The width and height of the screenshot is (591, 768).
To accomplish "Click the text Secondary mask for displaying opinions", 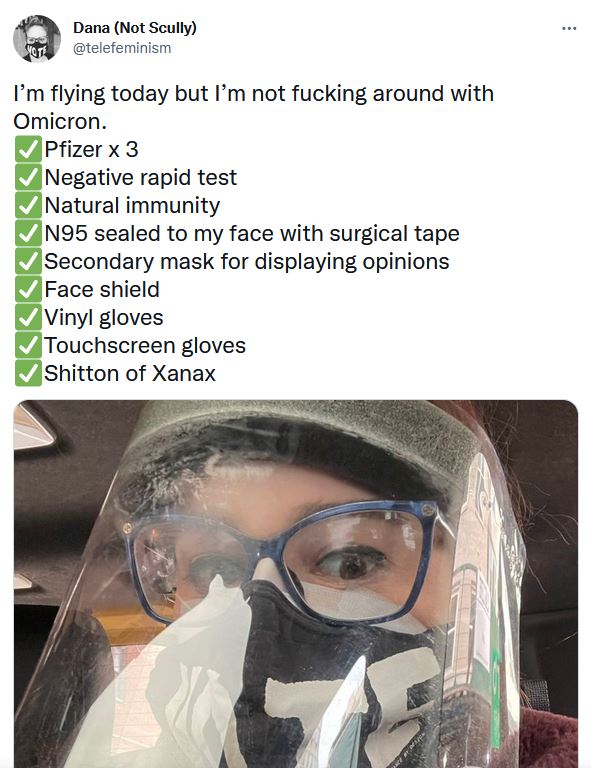I will click(247, 262).
